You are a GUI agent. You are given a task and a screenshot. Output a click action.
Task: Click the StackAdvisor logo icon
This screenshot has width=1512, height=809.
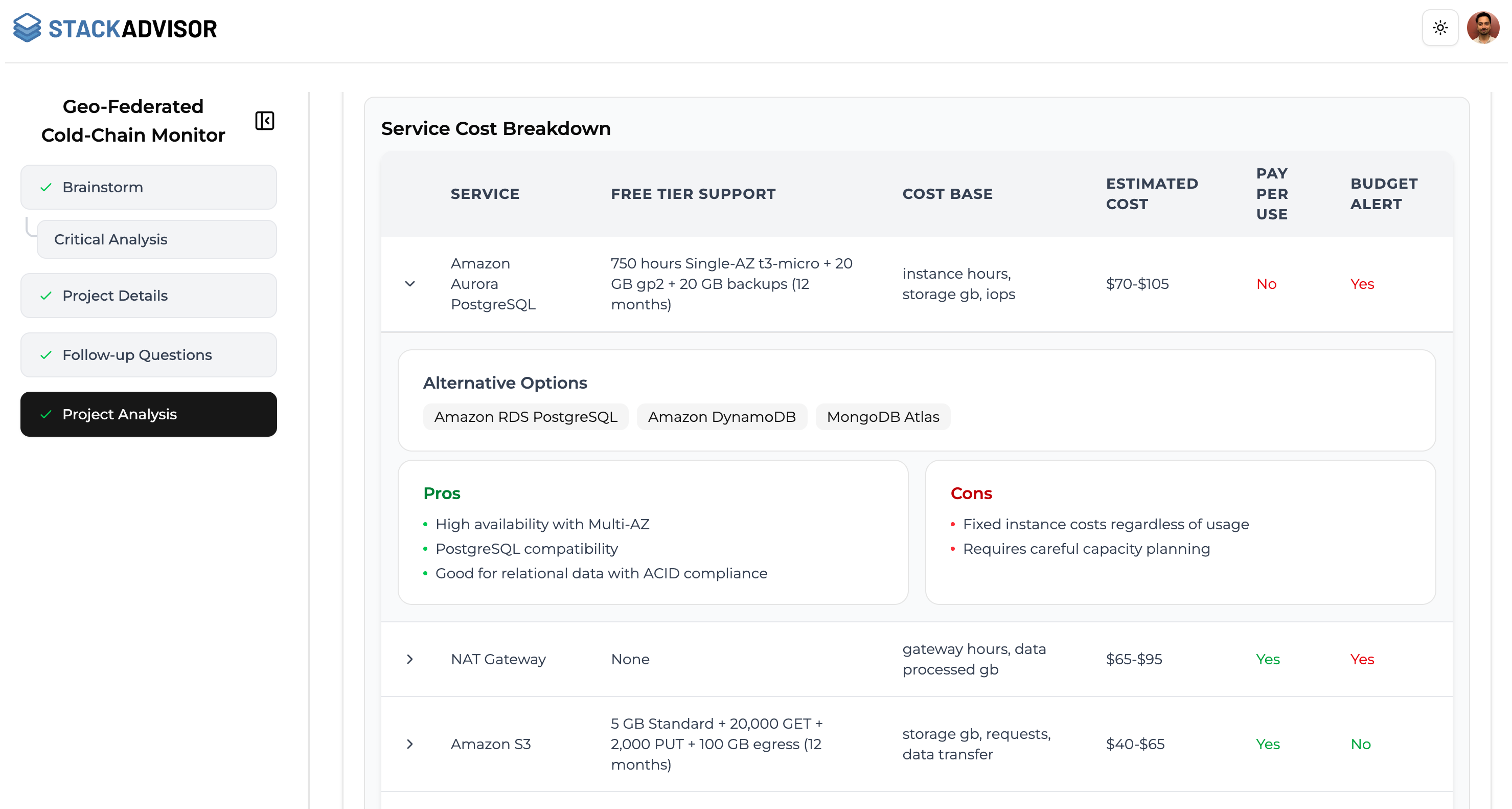(27, 27)
